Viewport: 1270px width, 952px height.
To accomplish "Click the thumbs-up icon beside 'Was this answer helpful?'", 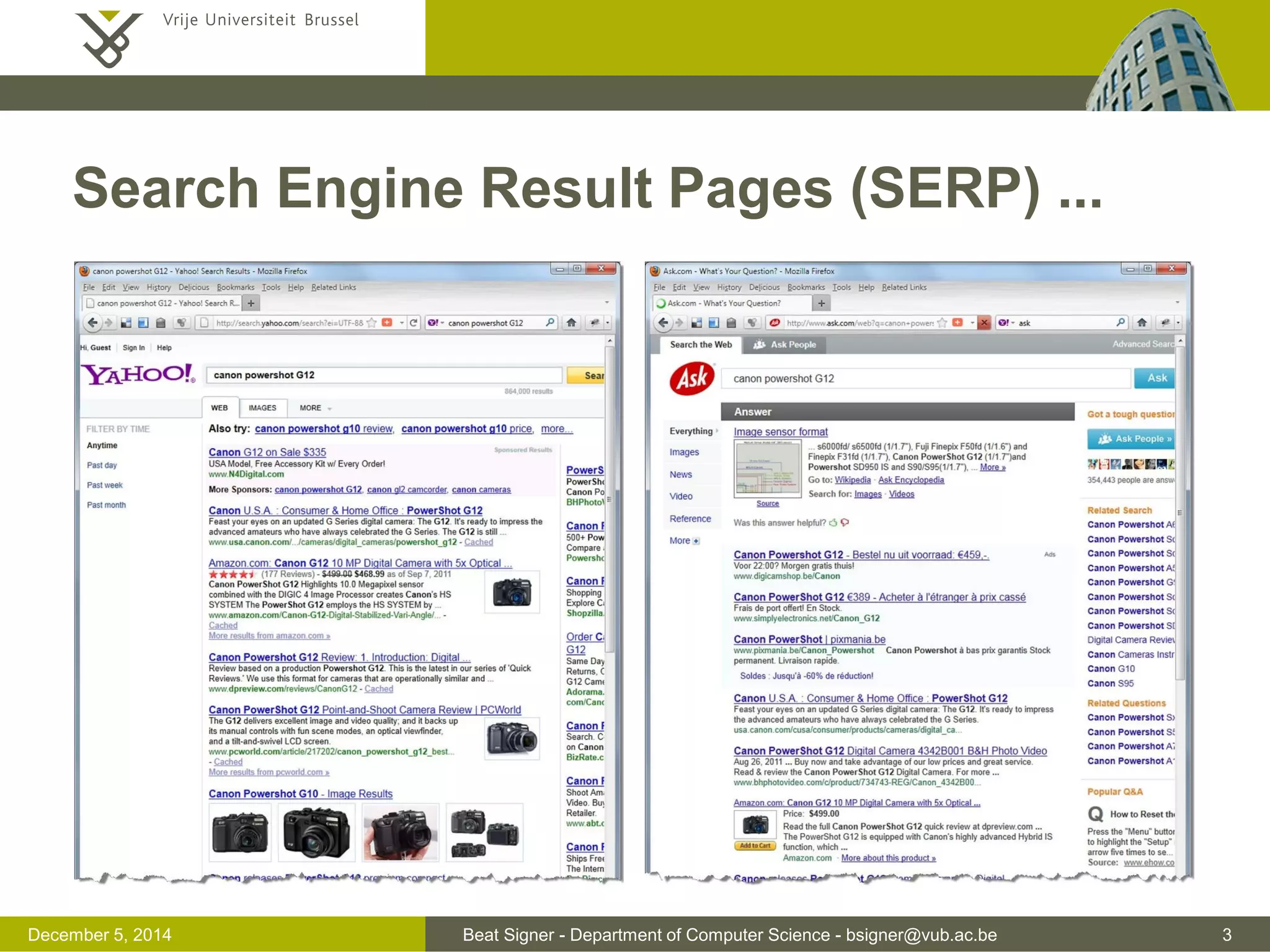I will pos(833,522).
